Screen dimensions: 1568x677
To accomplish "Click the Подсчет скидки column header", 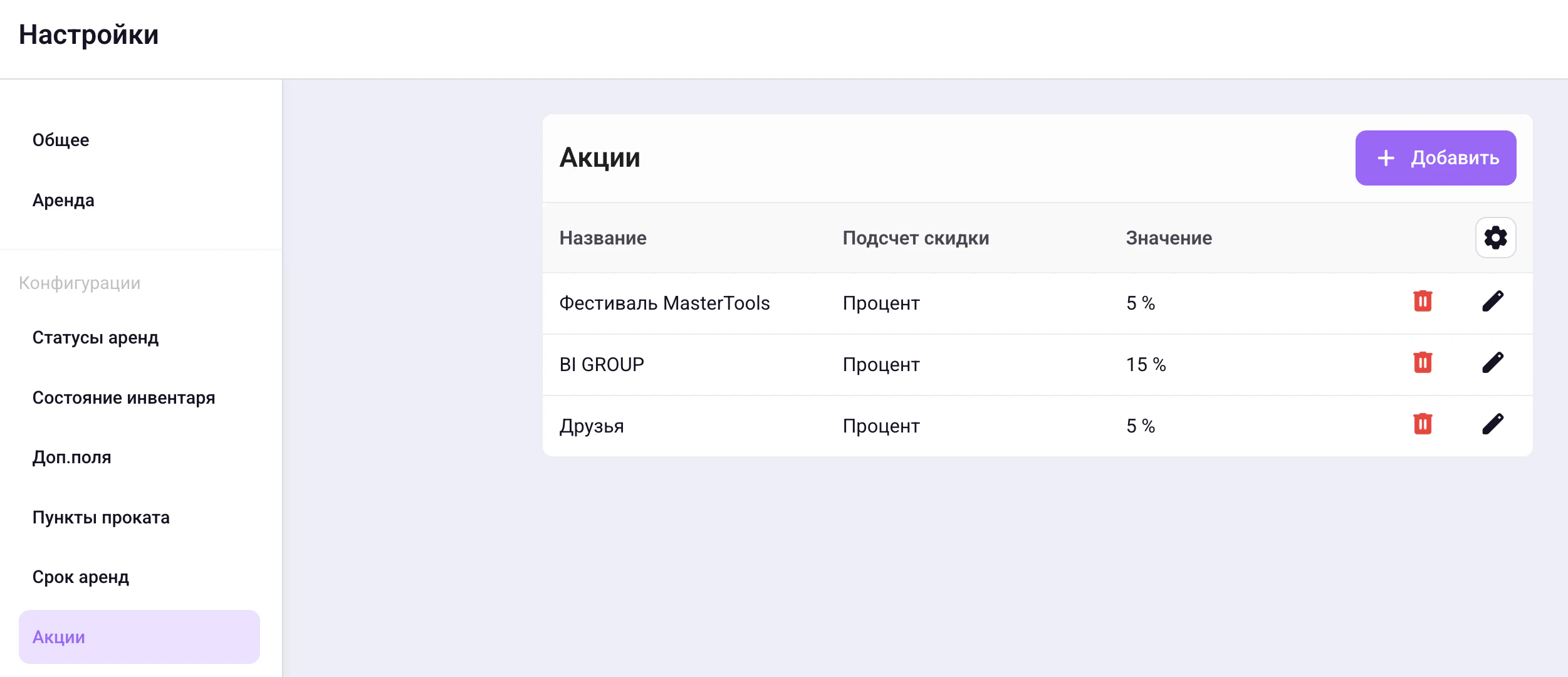I will pos(916,238).
